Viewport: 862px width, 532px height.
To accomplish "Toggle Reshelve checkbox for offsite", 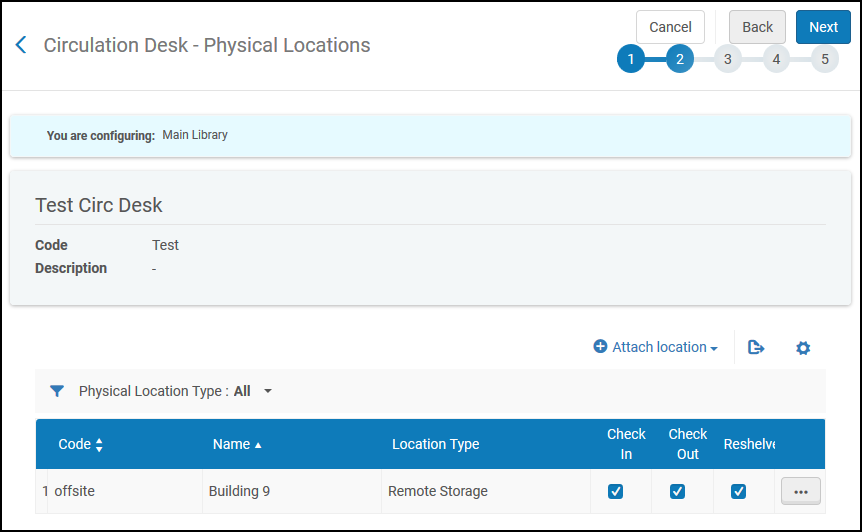I will point(738,491).
